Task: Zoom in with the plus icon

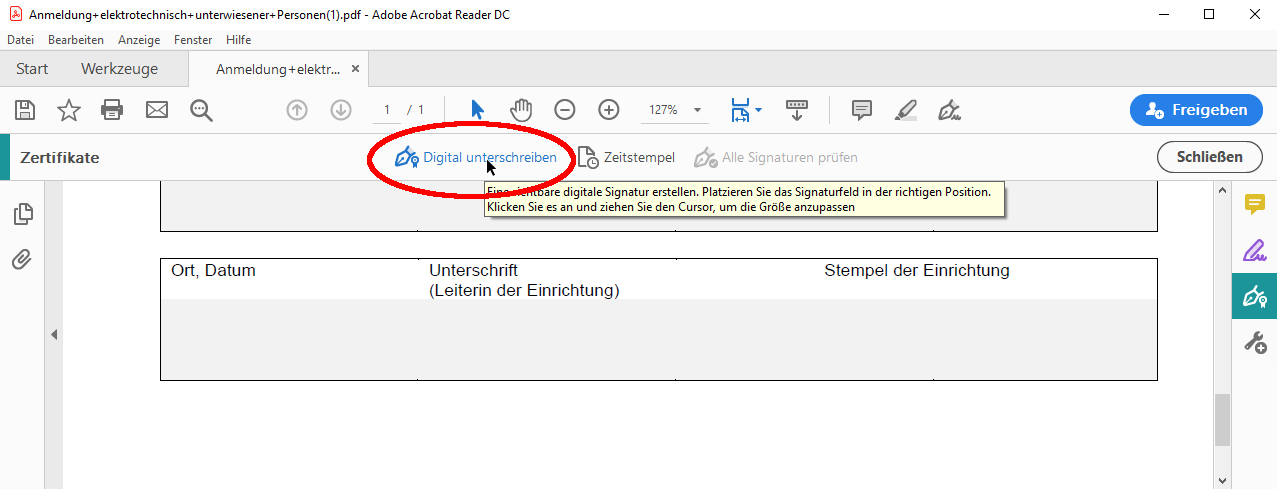Action: tap(609, 110)
